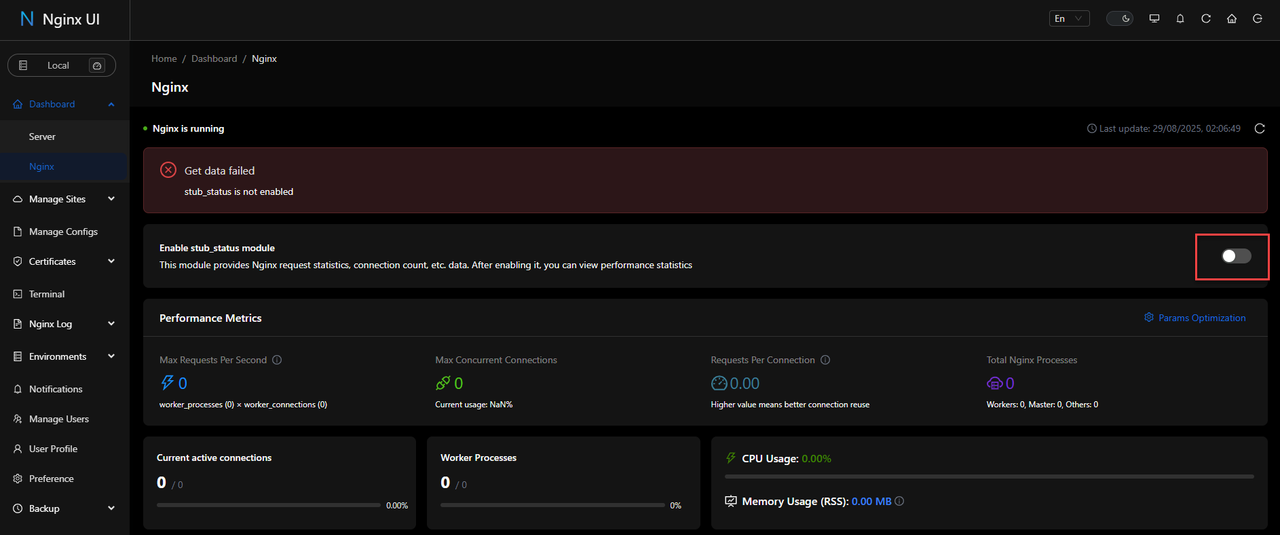
Task: Click the Params Optimization gear icon
Action: (x=1149, y=318)
